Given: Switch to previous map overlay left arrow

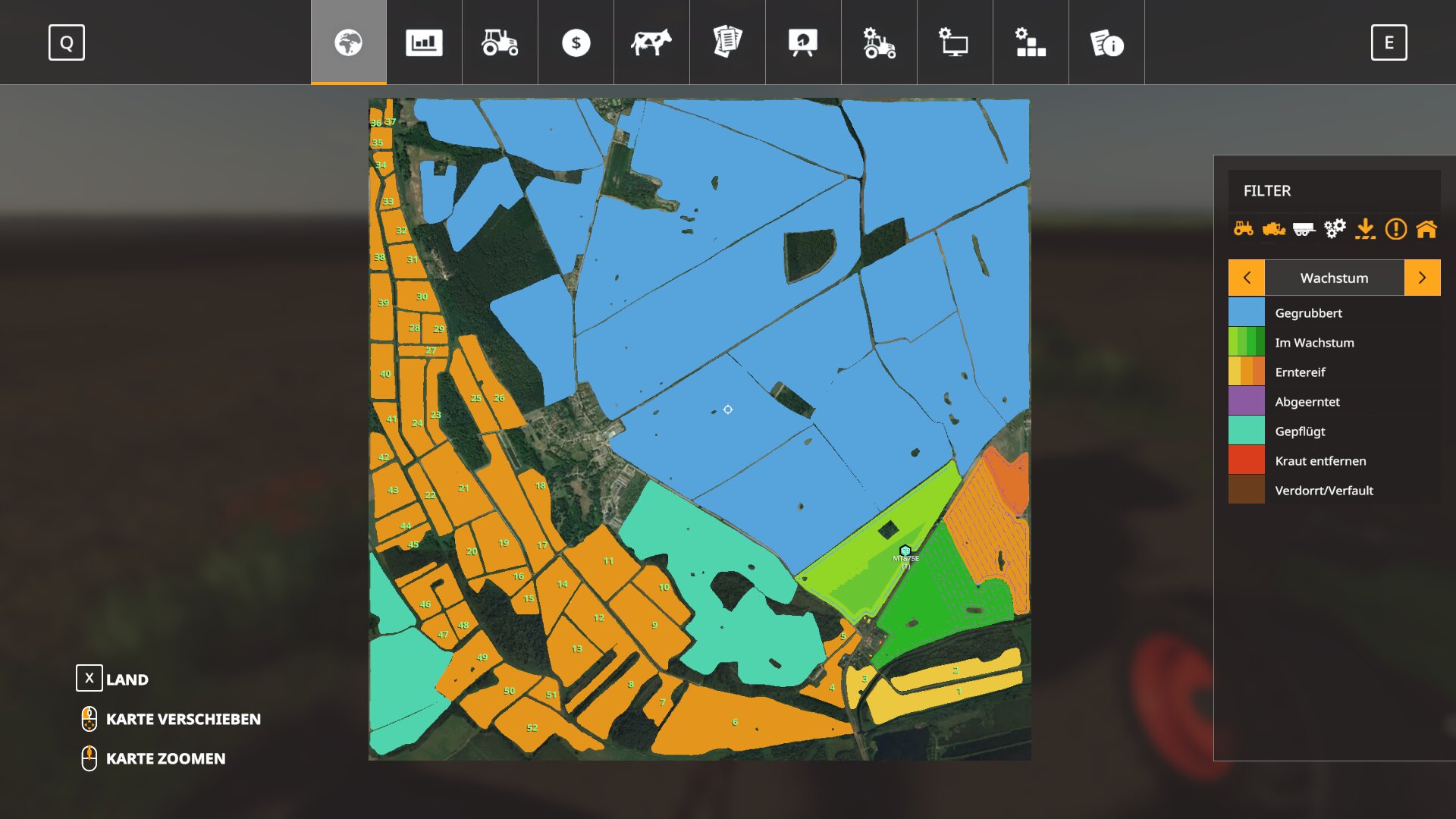Looking at the screenshot, I should [1247, 278].
